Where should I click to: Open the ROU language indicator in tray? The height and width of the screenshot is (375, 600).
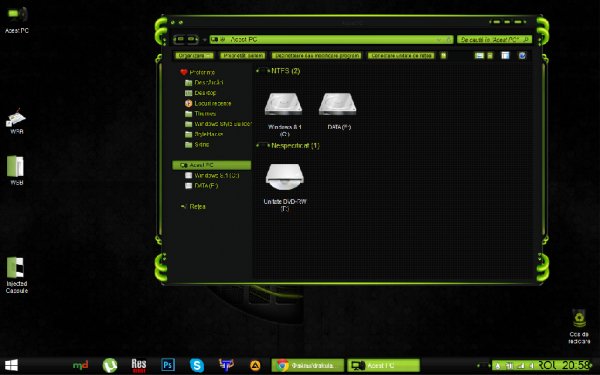click(x=547, y=365)
